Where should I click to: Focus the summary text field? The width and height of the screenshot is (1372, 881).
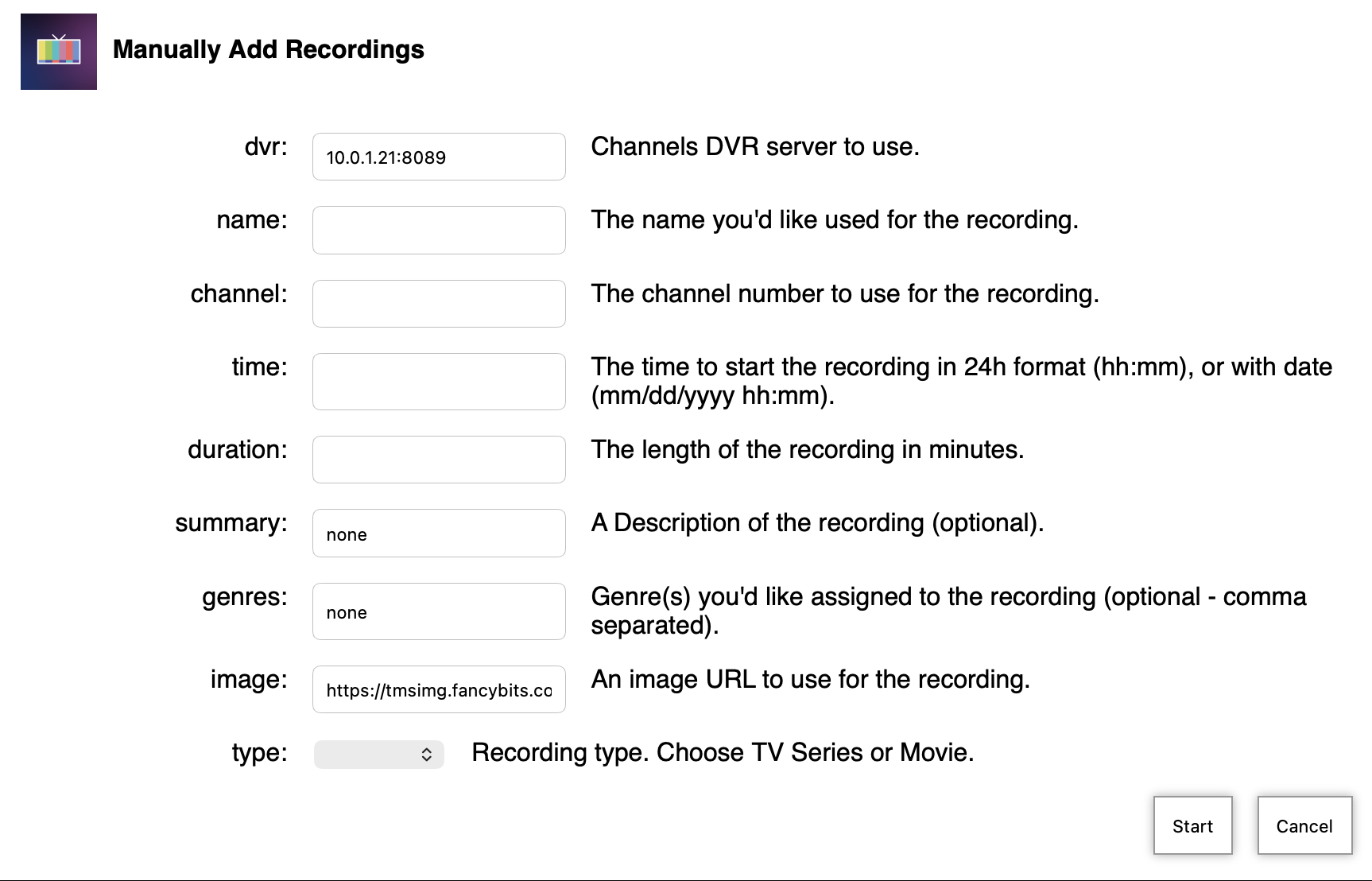pyautogui.click(x=439, y=534)
